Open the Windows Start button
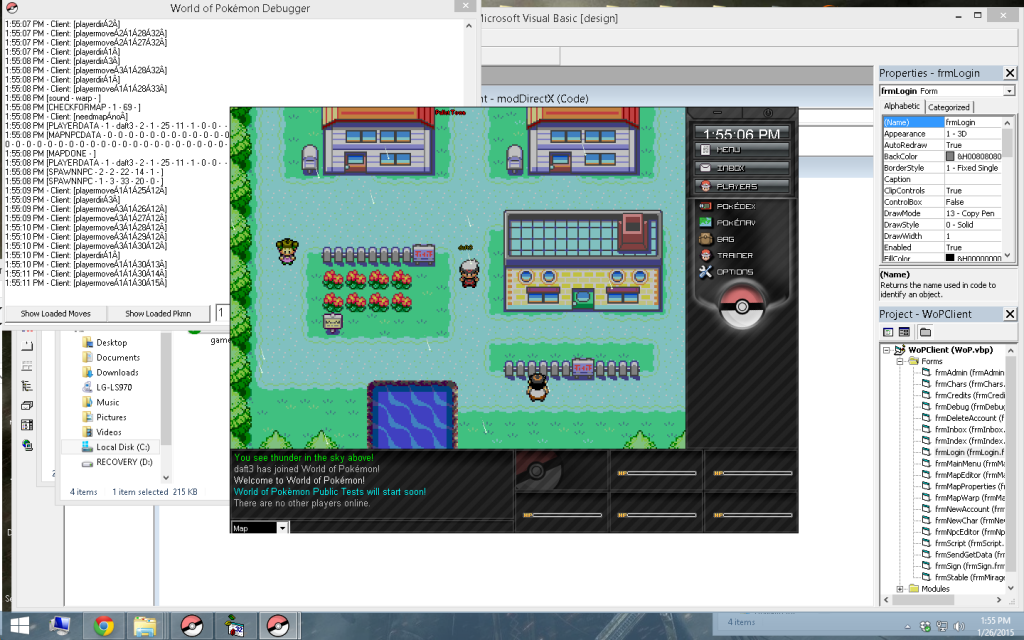 tap(20, 626)
